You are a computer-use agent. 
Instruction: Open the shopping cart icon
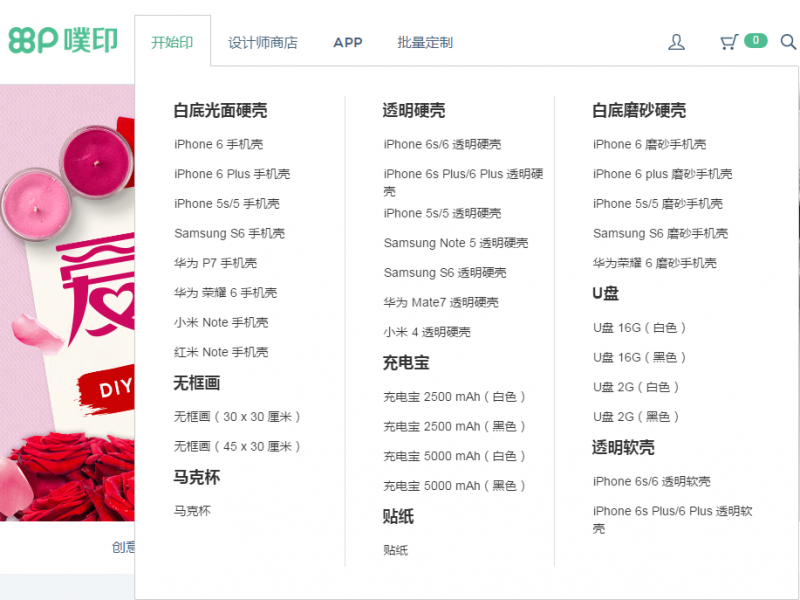click(x=729, y=42)
